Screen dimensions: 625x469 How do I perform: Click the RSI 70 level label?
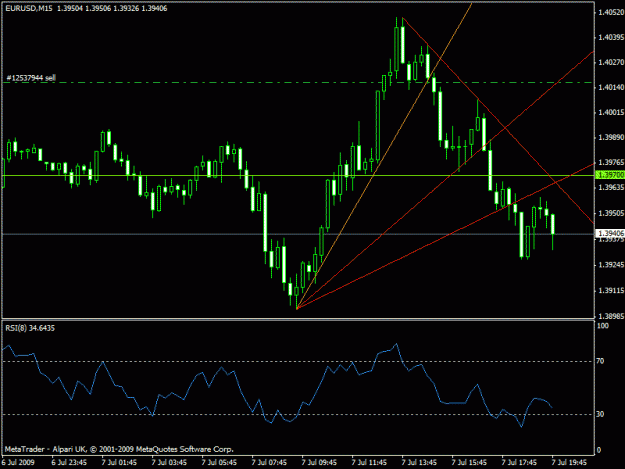pyautogui.click(x=601, y=361)
